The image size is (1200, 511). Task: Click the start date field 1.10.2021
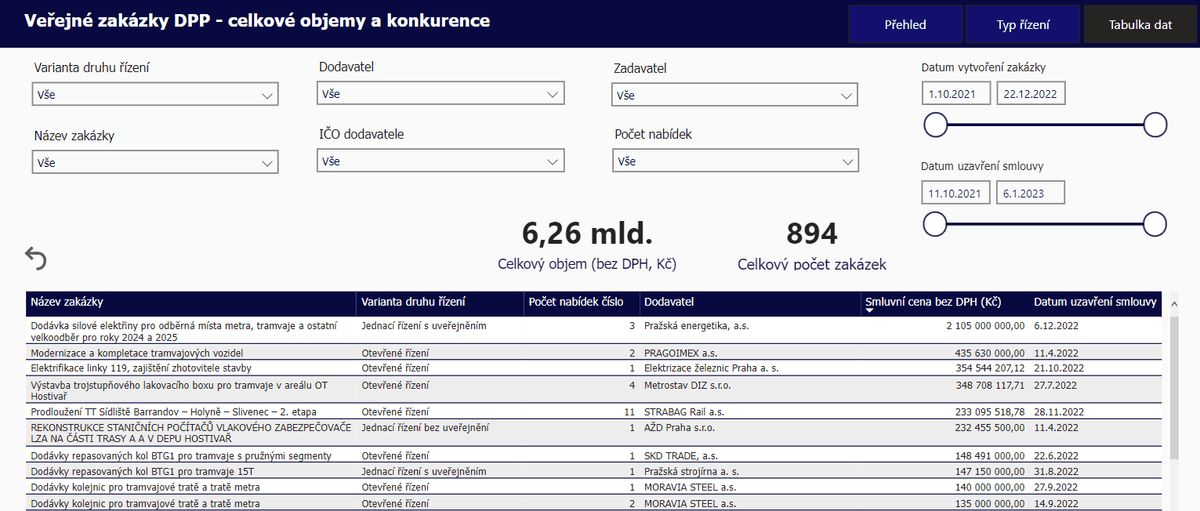[x=956, y=94]
